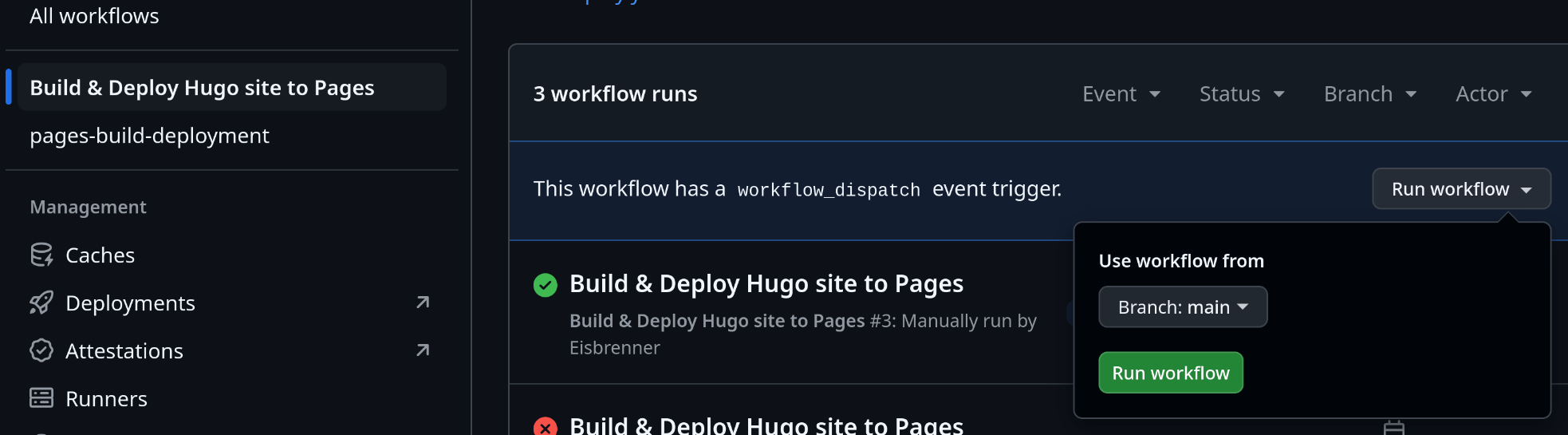Open Runners management page

(106, 399)
